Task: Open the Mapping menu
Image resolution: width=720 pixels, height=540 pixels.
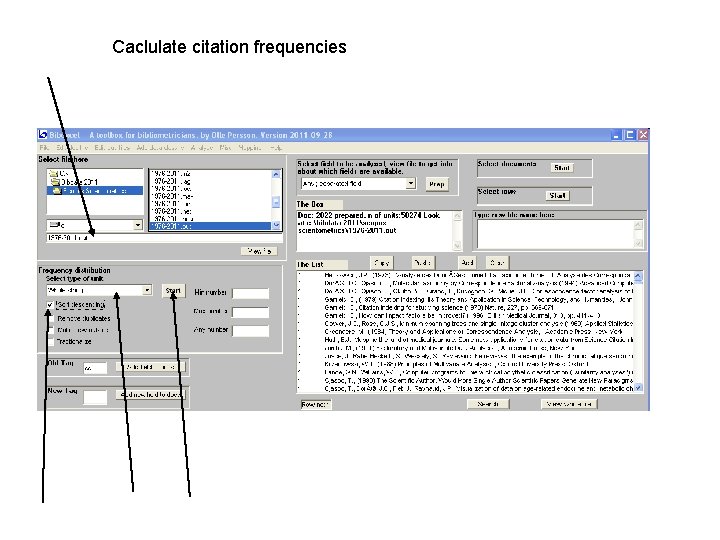Action: coord(249,147)
